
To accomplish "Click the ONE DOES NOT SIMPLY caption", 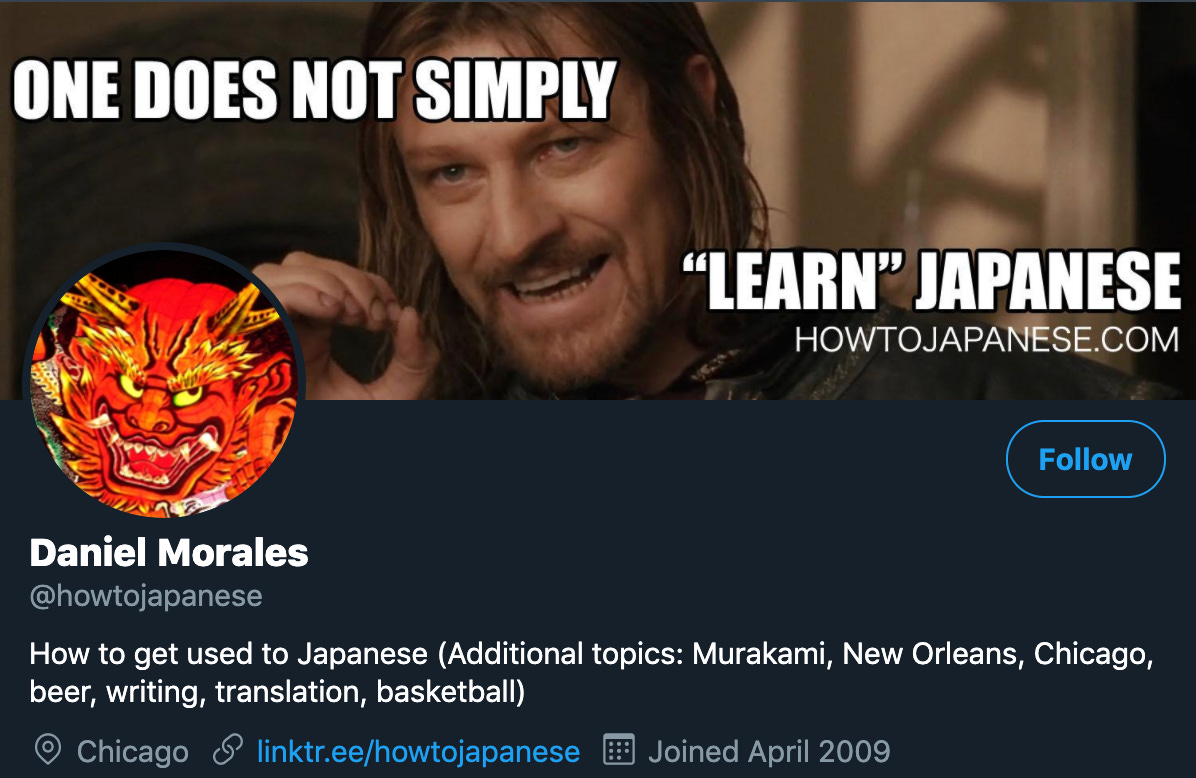I will pyautogui.click(x=314, y=90).
